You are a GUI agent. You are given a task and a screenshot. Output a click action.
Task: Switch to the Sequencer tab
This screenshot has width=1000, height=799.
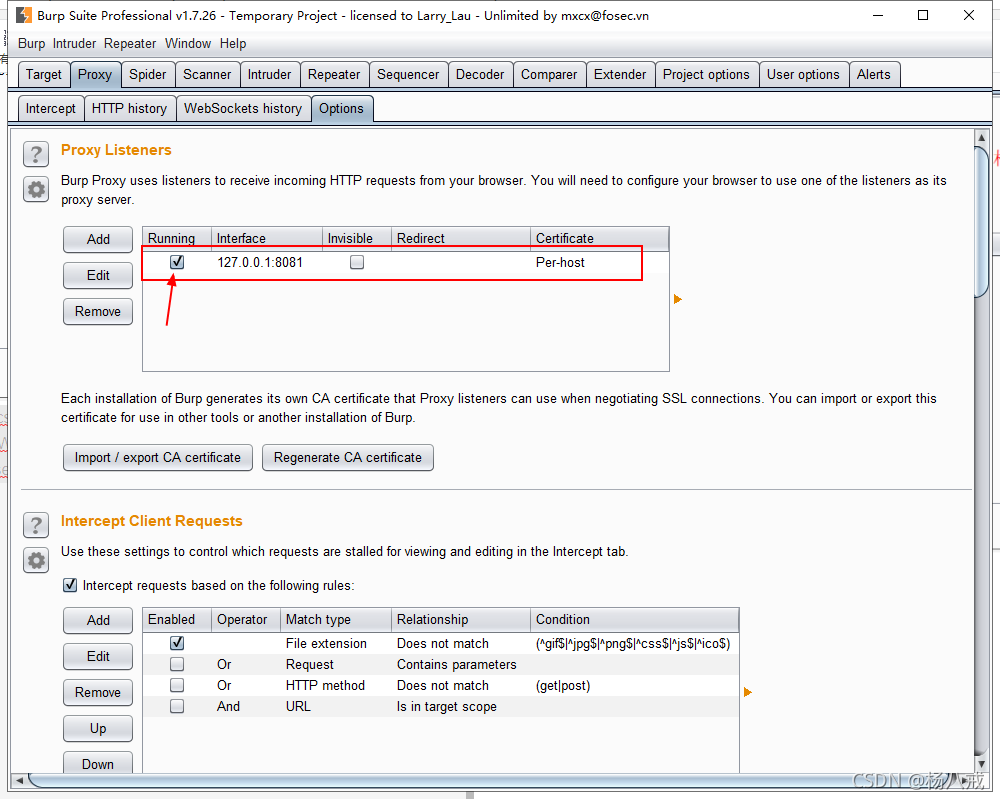[x=408, y=75]
